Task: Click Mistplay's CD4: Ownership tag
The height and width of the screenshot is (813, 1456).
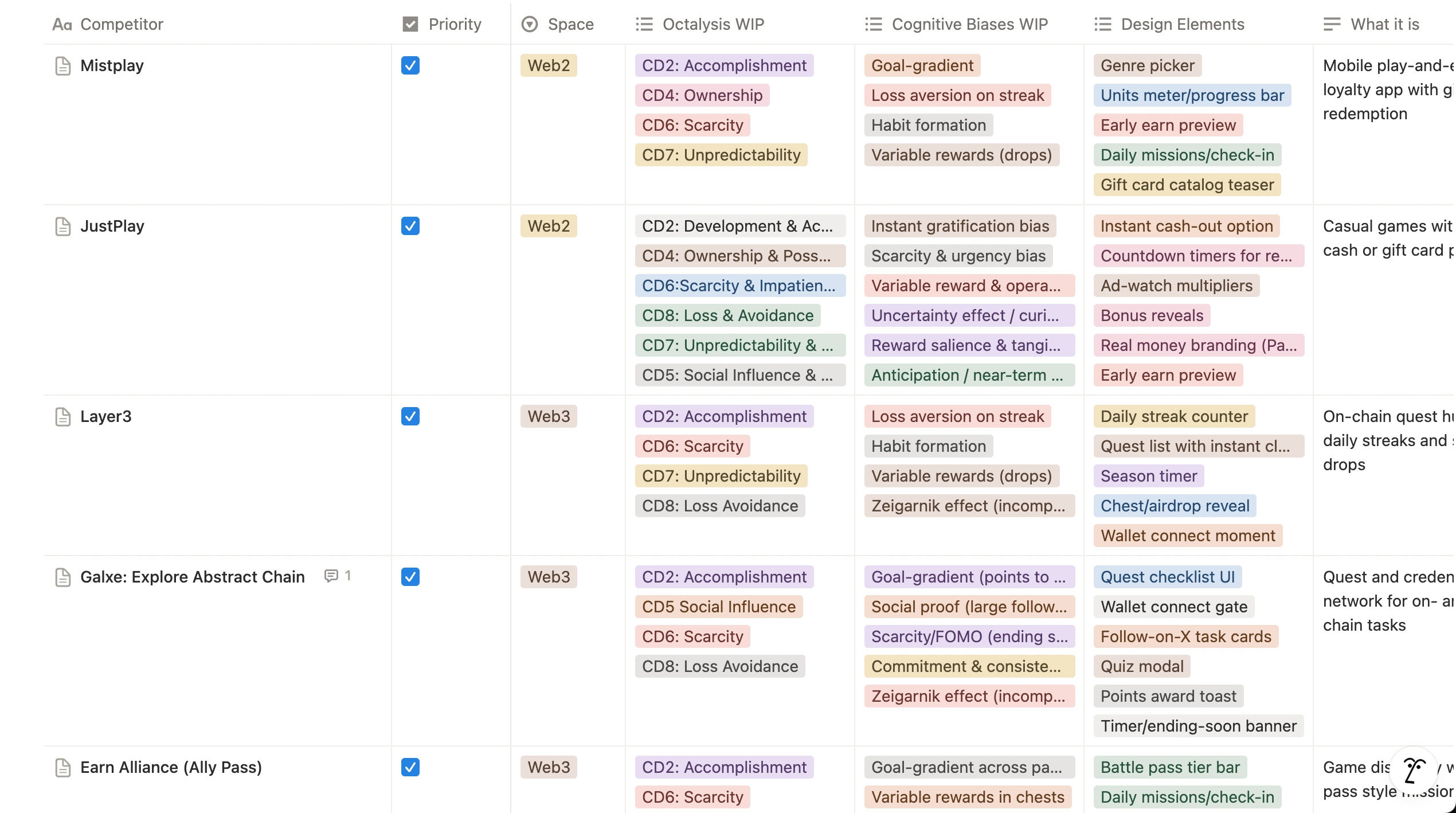Action: coord(702,95)
